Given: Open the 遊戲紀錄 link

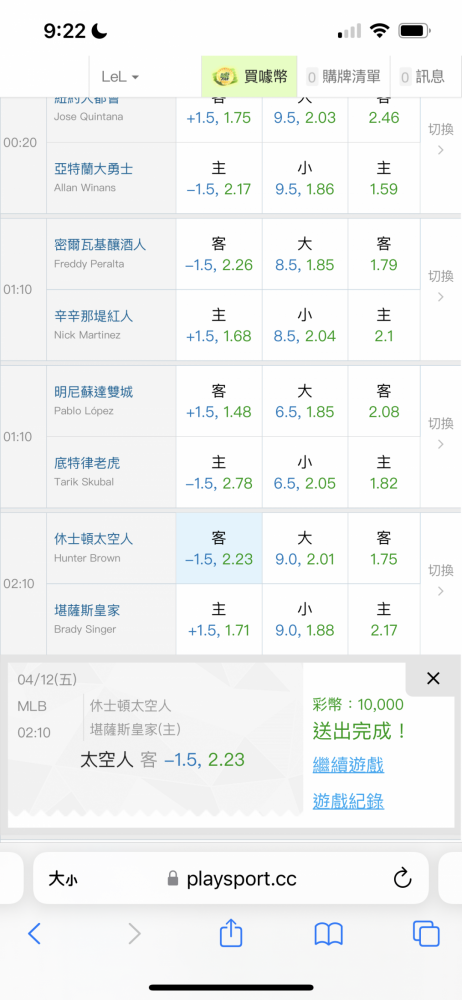Looking at the screenshot, I should click(x=348, y=801).
